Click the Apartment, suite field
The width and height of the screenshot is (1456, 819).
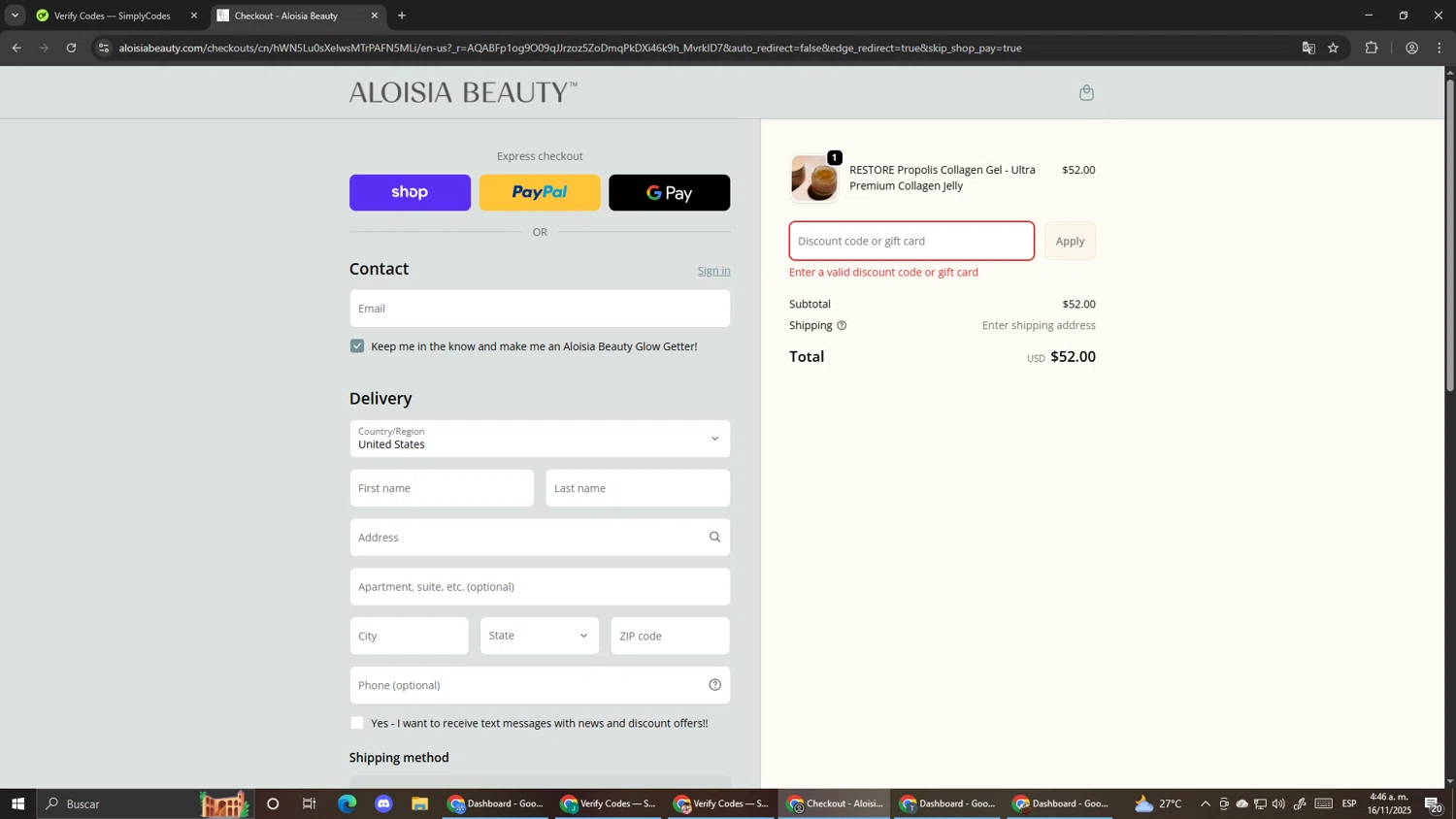coord(540,587)
